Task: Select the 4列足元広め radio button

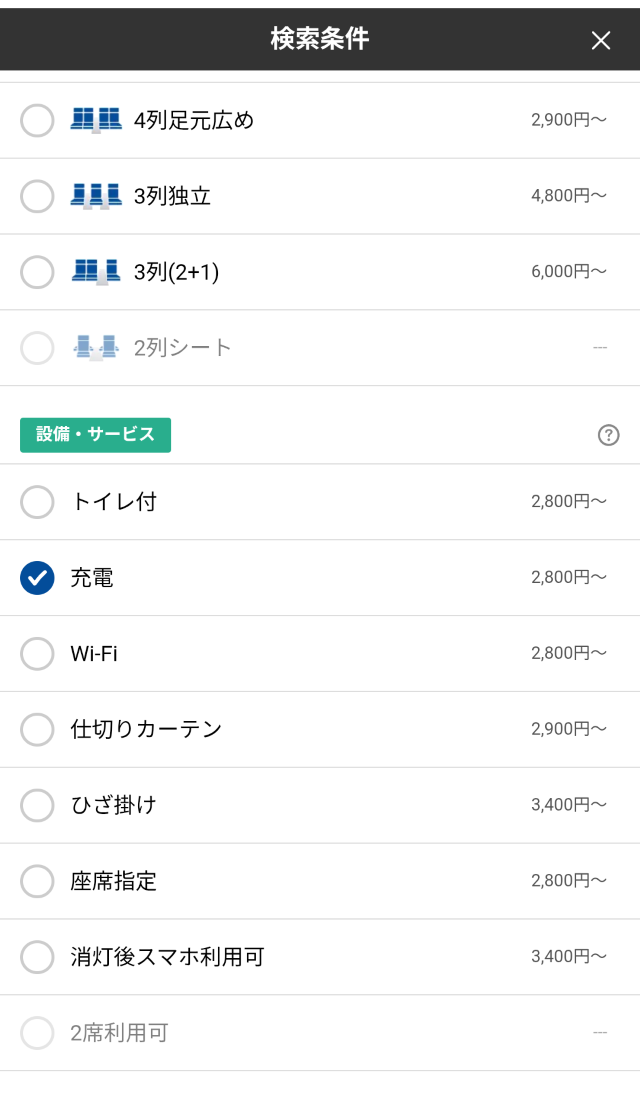Action: [x=37, y=118]
